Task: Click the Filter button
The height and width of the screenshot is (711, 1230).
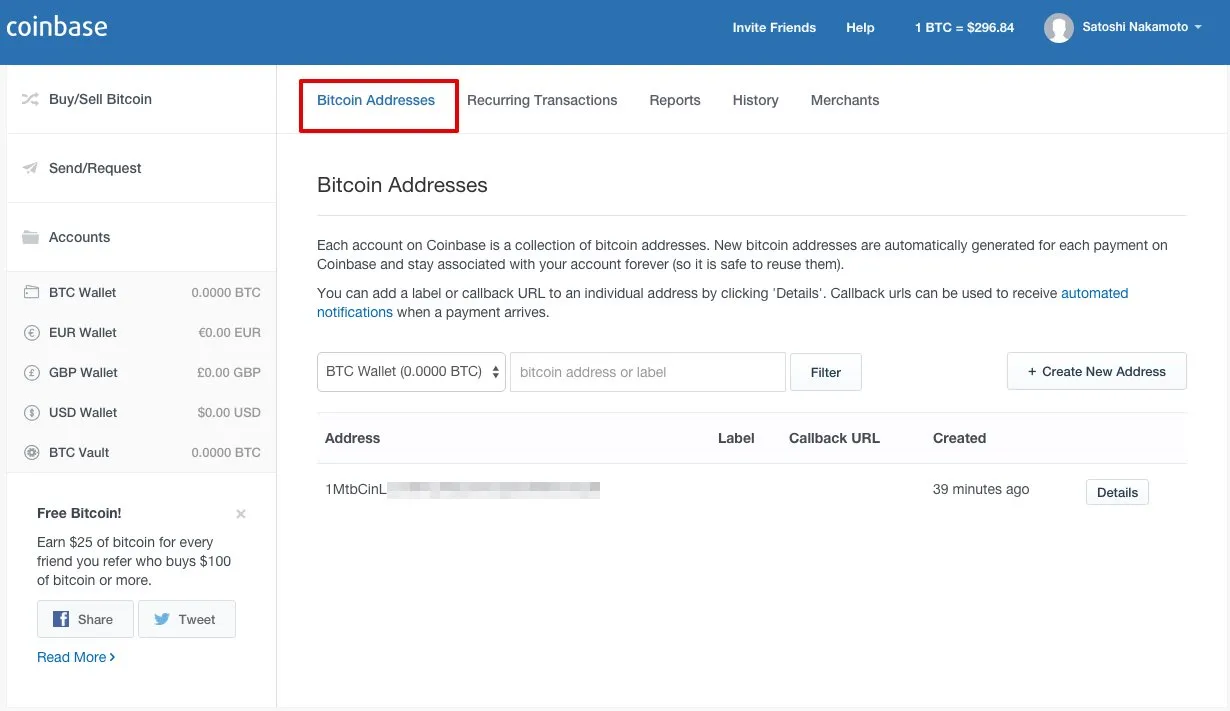Action: [826, 372]
